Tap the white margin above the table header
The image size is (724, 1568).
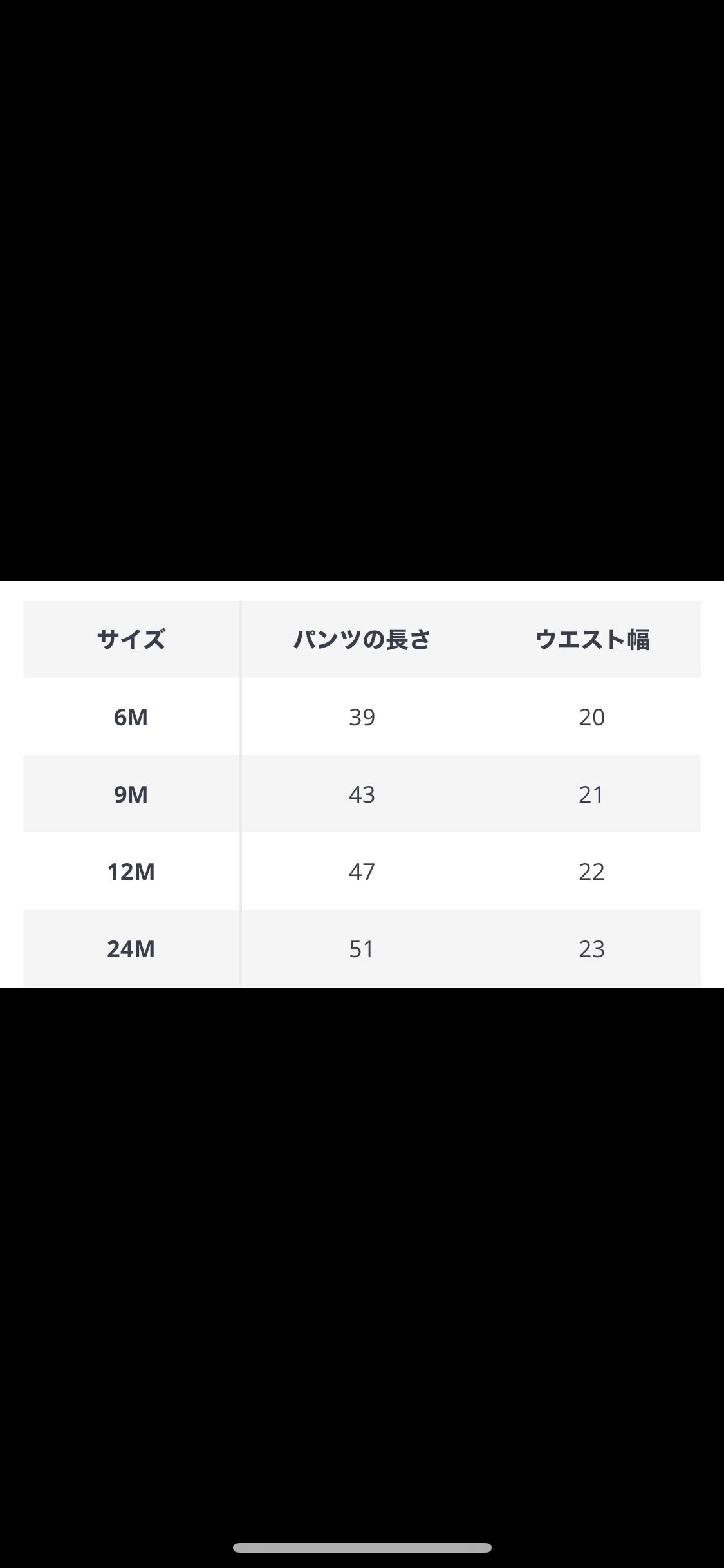[x=362, y=590]
